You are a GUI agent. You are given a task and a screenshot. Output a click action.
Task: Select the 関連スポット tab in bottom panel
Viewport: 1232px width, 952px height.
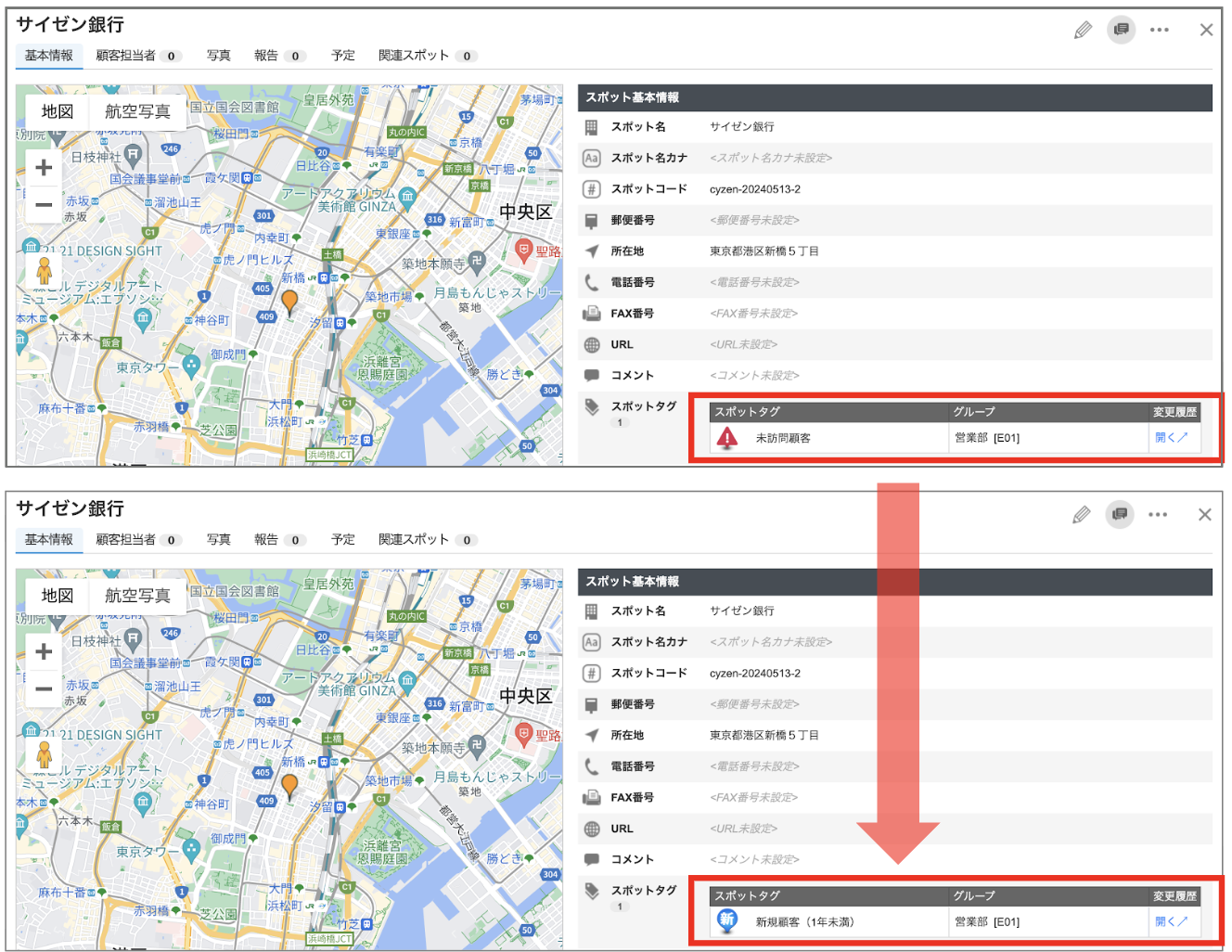click(427, 539)
